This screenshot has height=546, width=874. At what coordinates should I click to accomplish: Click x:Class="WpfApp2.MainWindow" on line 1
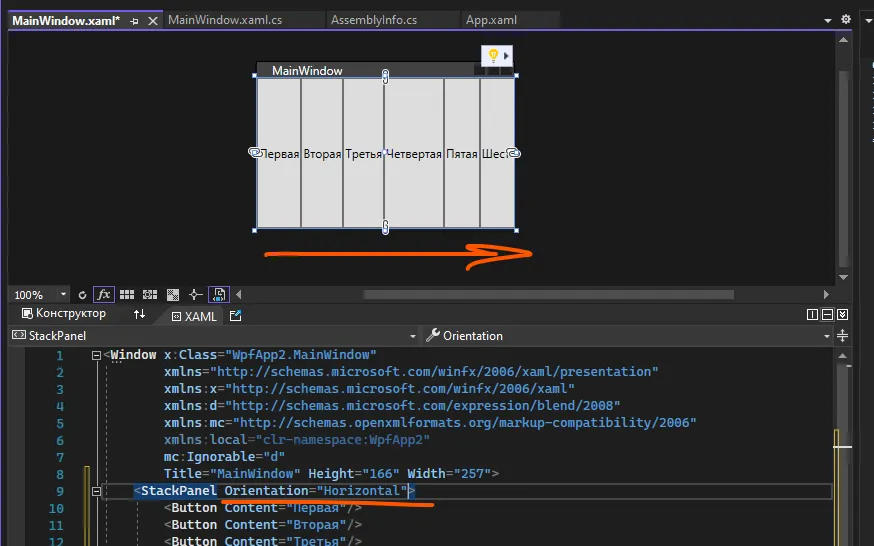pyautogui.click(x=270, y=355)
